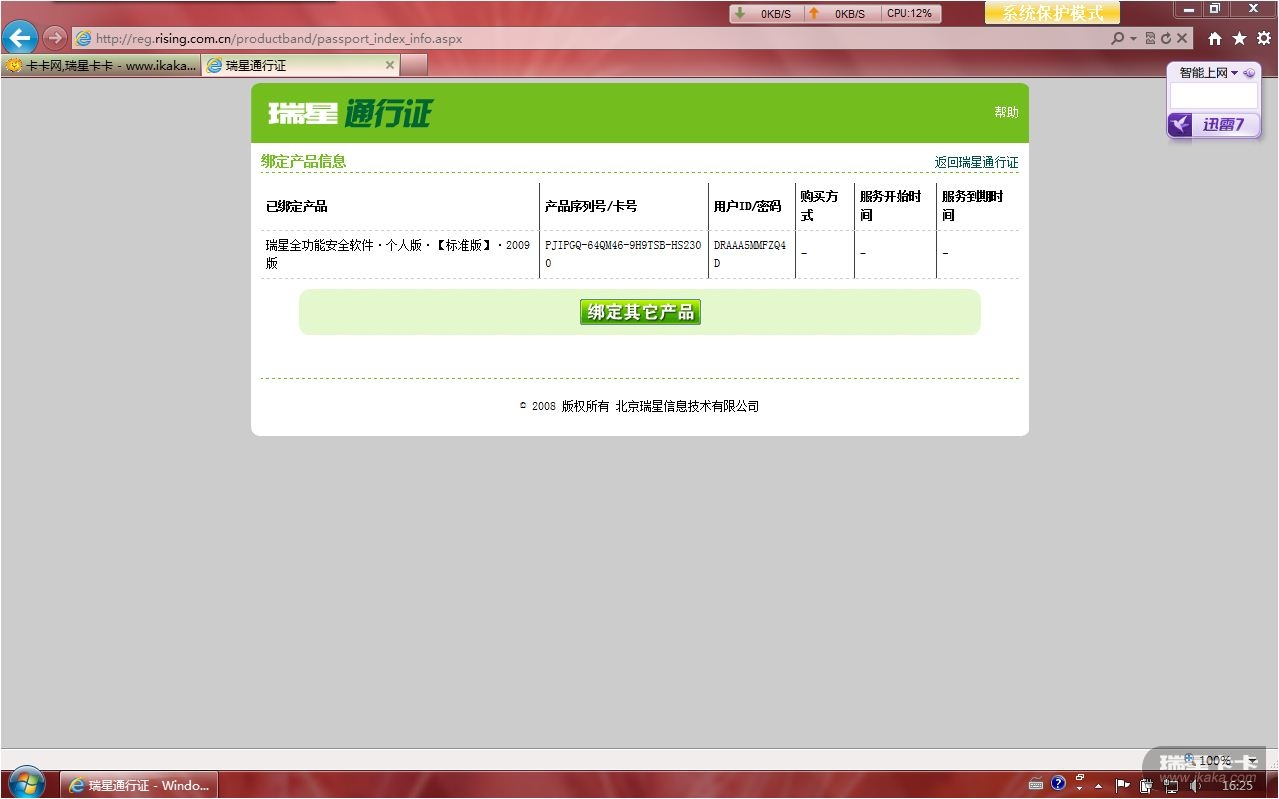This screenshot has width=1279, height=799.
Task: Click the 瑞星通行证 taskbar window button
Action: pyautogui.click(x=139, y=785)
